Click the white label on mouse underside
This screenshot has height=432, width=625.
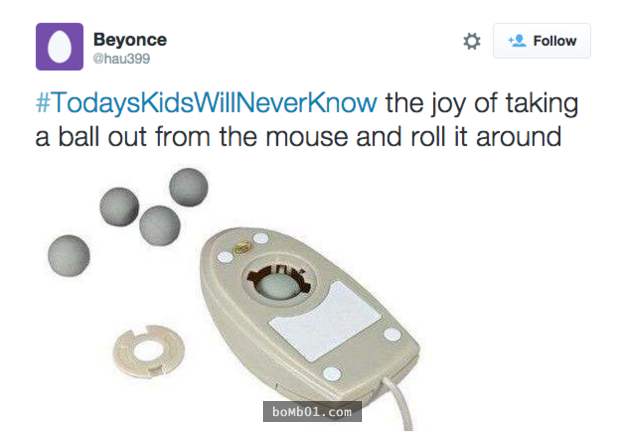(x=325, y=321)
